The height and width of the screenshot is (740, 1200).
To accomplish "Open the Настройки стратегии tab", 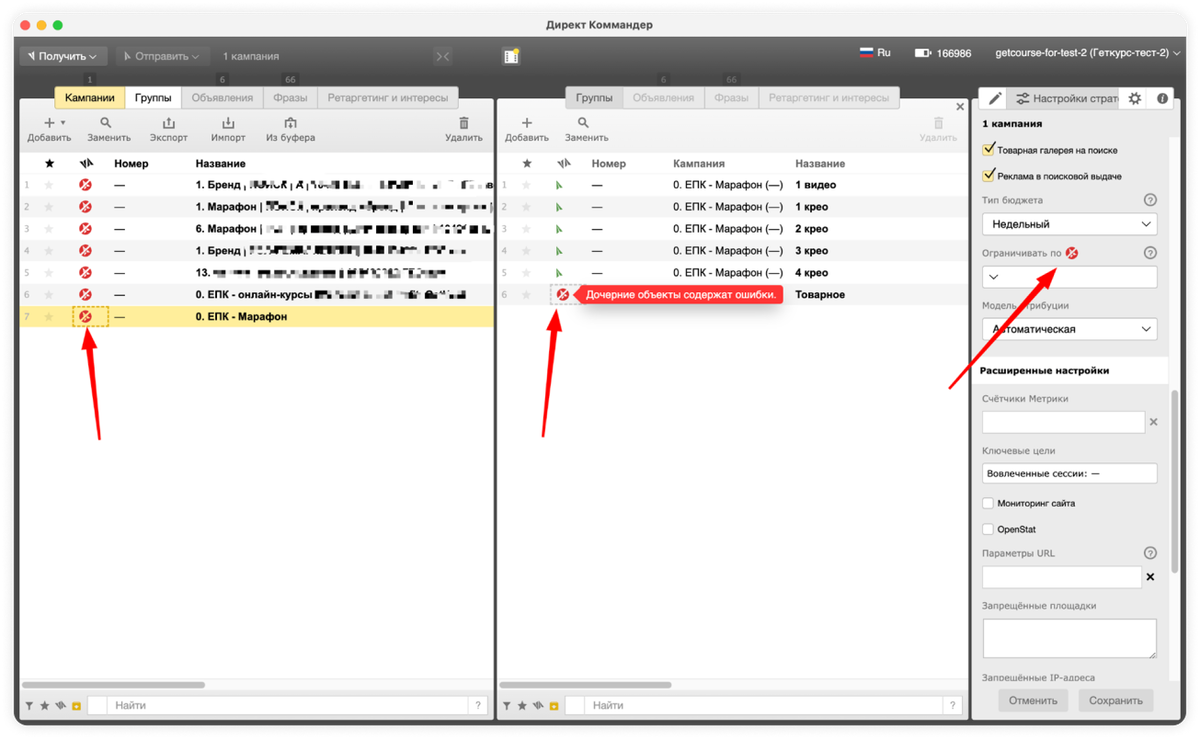I will coord(1066,98).
